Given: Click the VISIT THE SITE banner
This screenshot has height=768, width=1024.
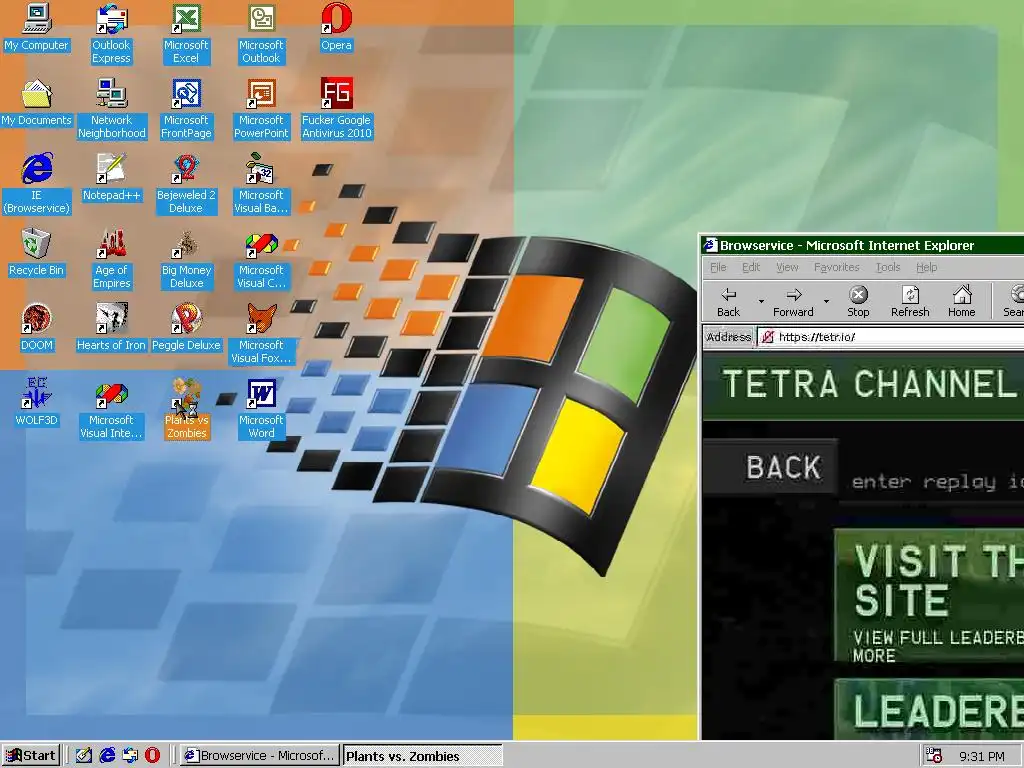Looking at the screenshot, I should (x=929, y=596).
